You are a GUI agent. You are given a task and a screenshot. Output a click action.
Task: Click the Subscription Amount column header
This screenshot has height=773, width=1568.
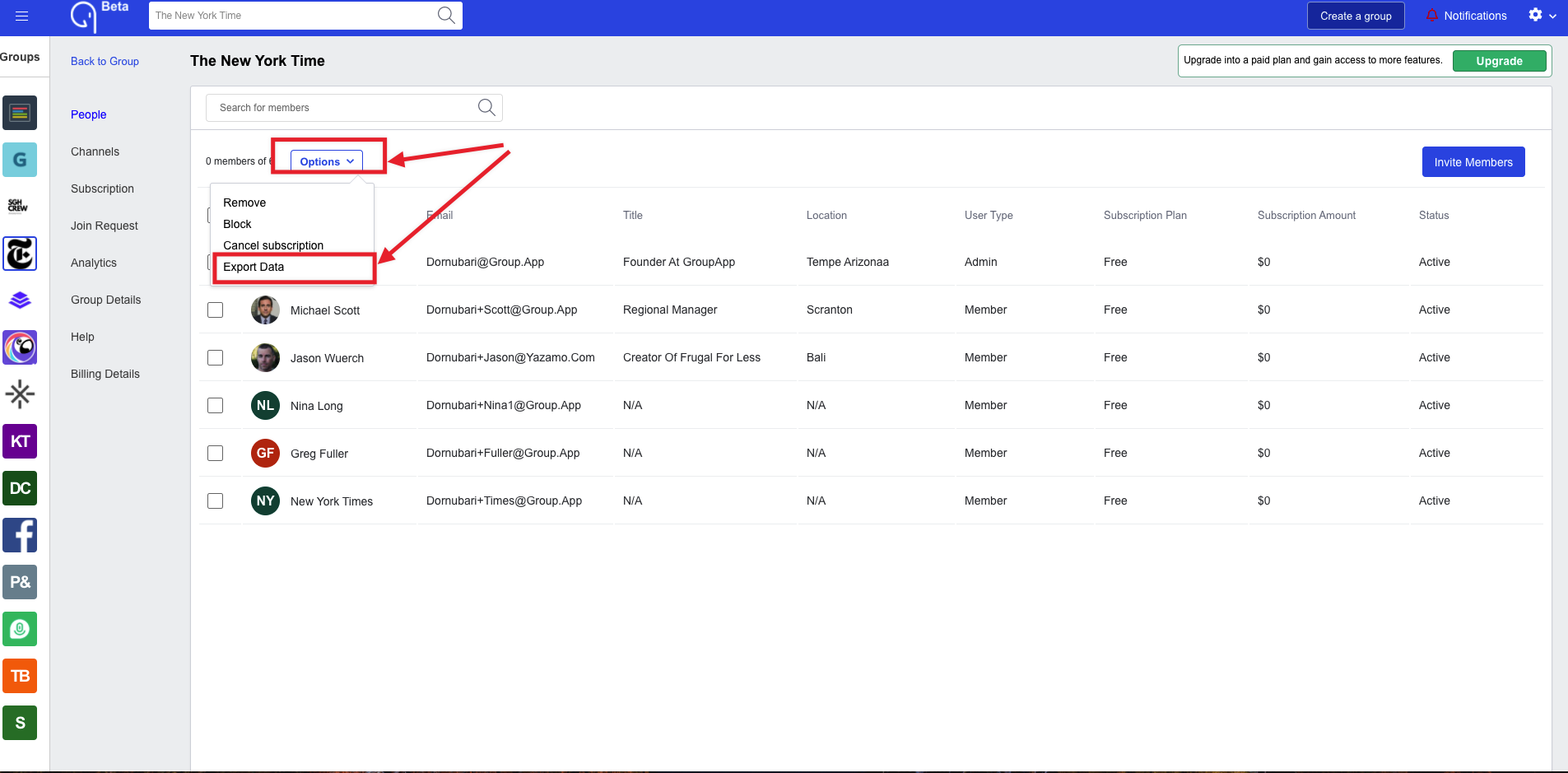(x=1306, y=215)
